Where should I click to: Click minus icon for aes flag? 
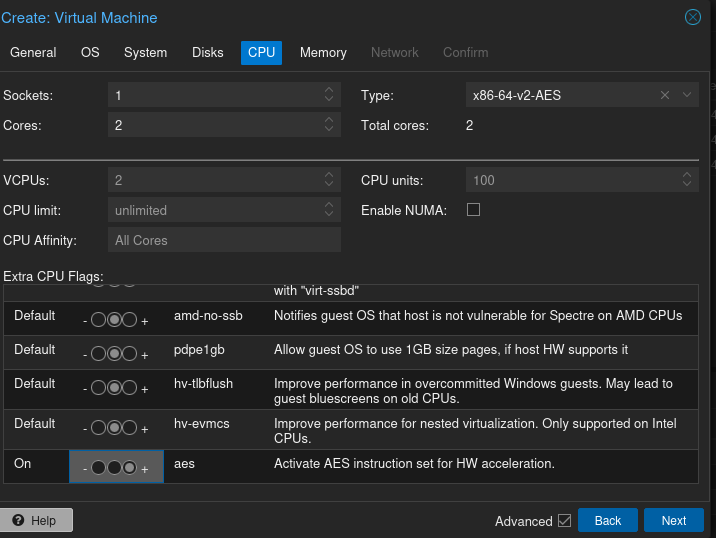(x=85, y=469)
